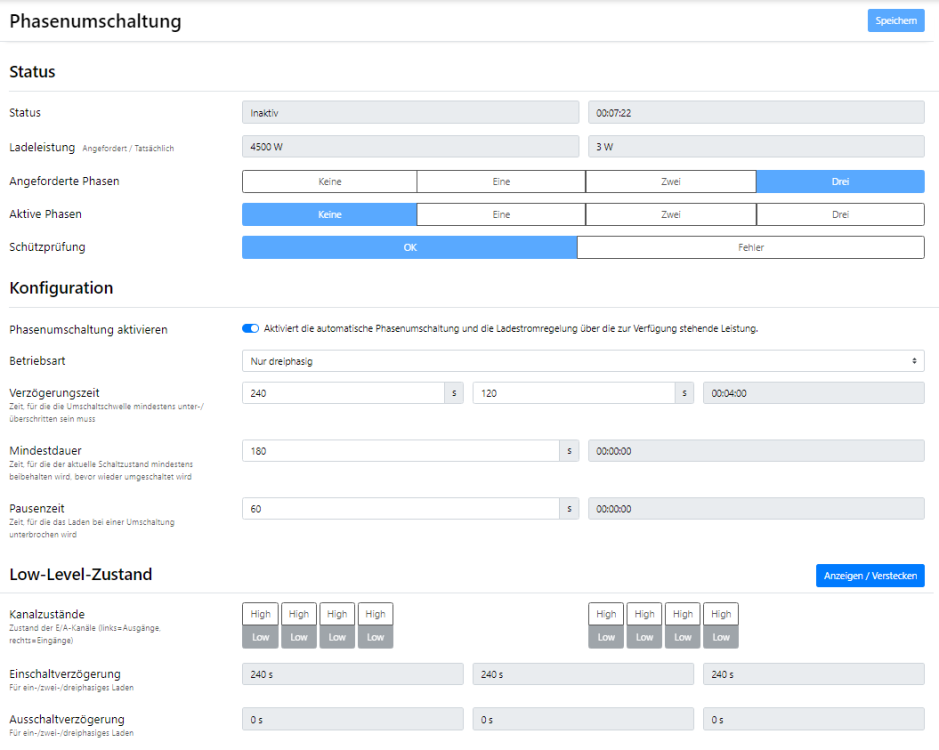Click the last input channel High button
The height and width of the screenshot is (750, 939).
pos(721,614)
